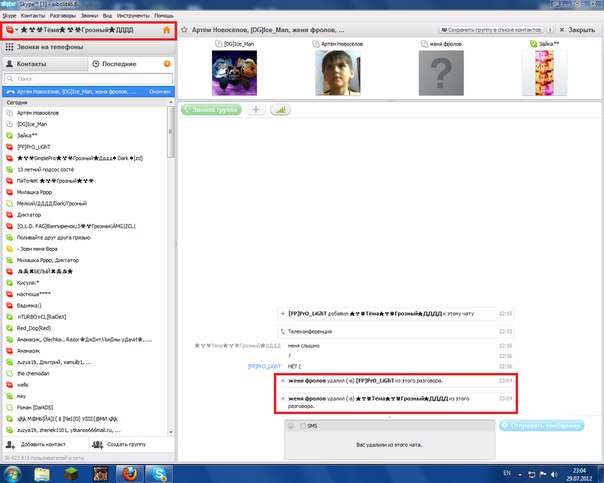Viewport: 604px width, 483px height.
Task: Click Firefox icon in the taskbar
Action: (x=131, y=471)
